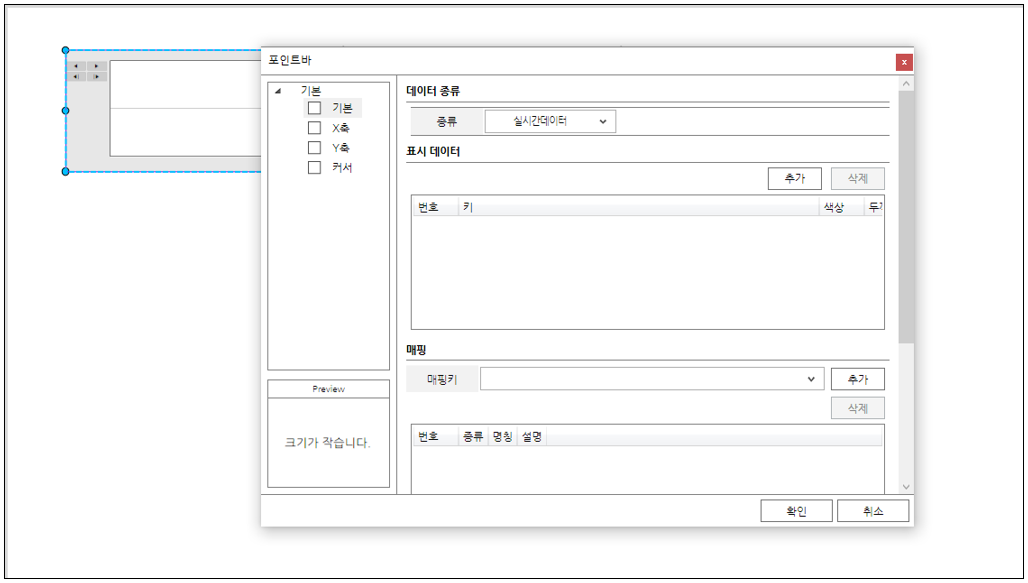Click the bottom-left handle of the selected widget
Viewport: 1028px width, 583px height.
(x=66, y=172)
